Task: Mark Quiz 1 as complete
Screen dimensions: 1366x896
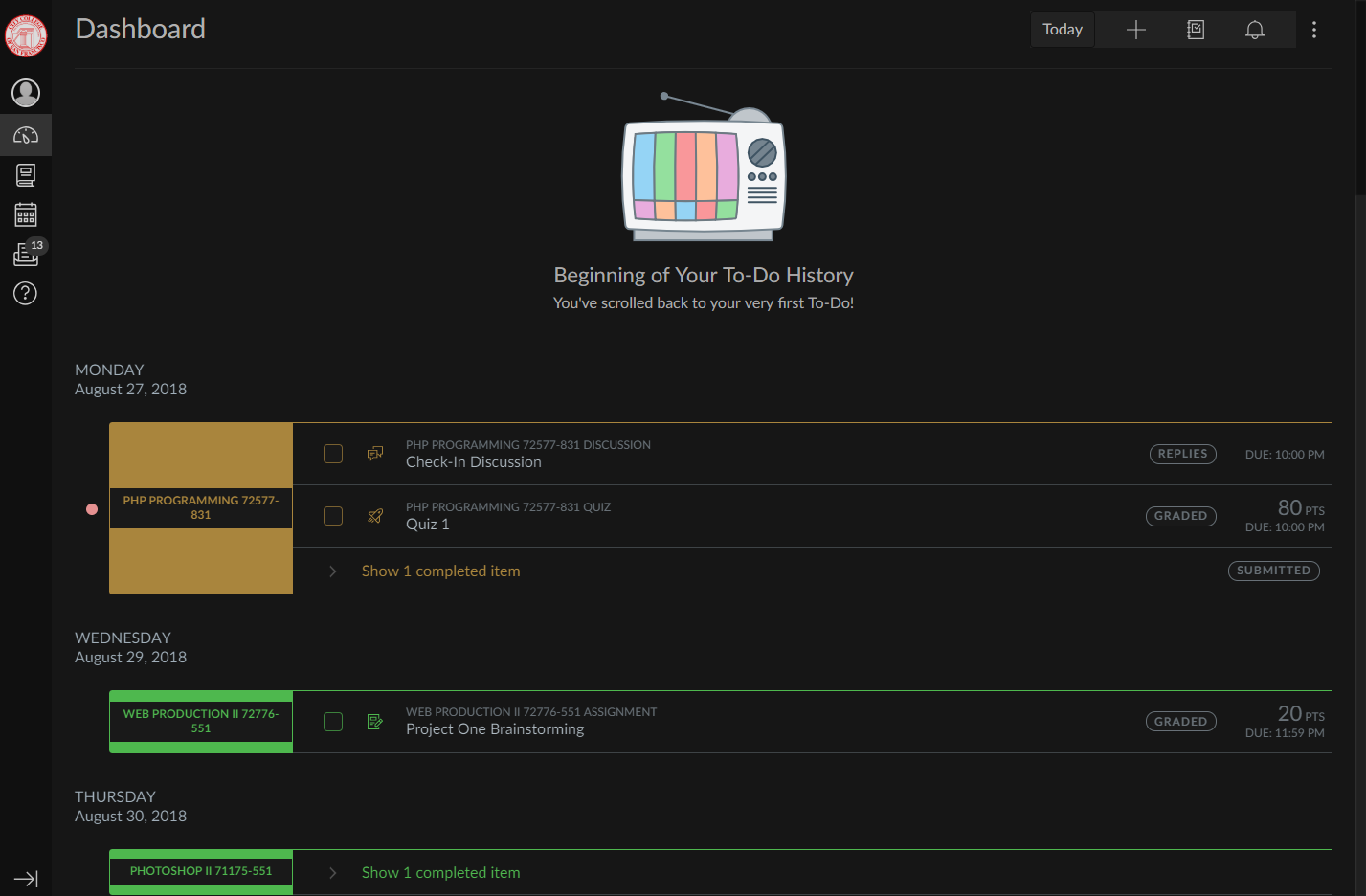Action: (x=332, y=515)
